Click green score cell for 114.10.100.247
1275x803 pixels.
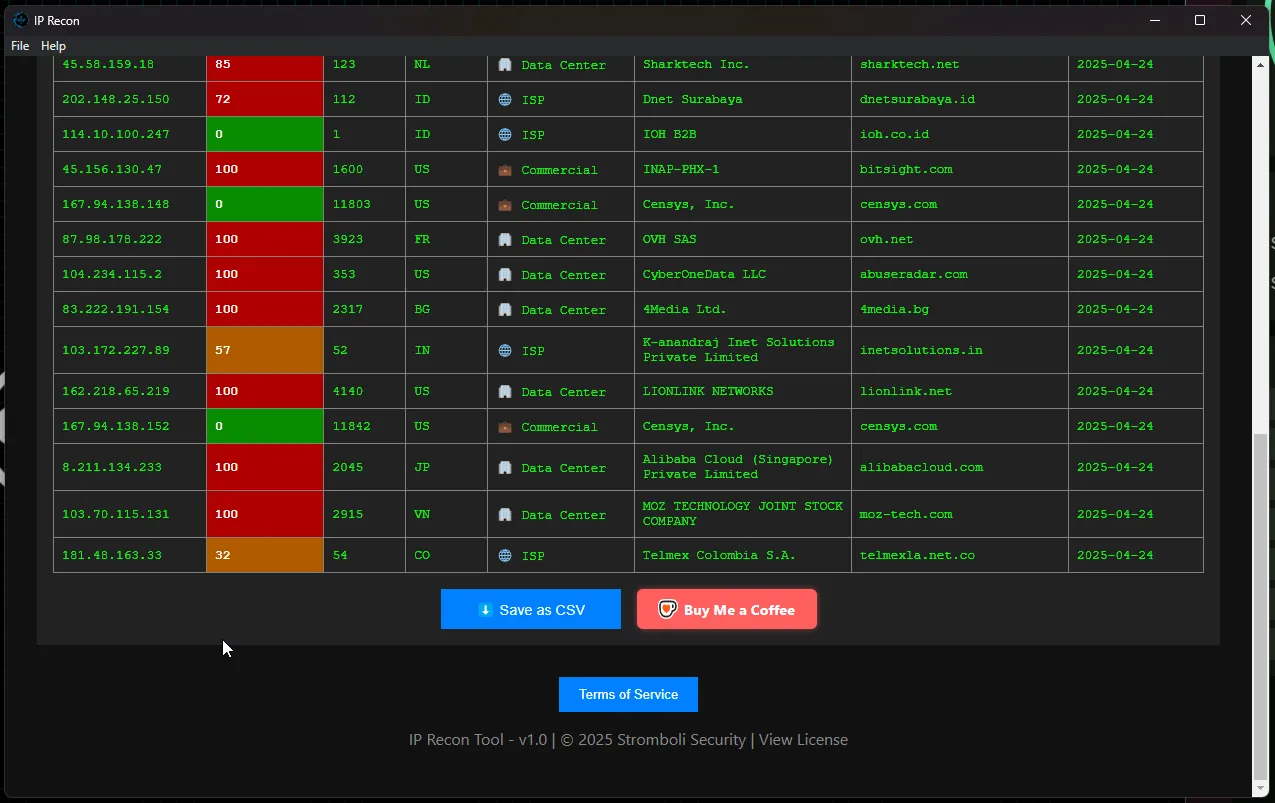(265, 134)
